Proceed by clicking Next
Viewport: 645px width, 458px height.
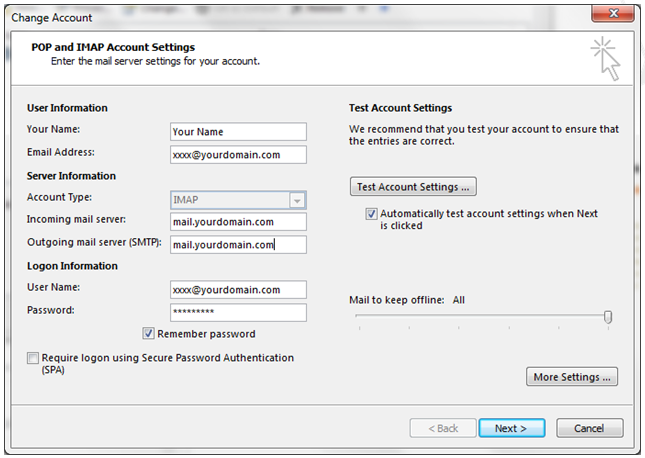click(510, 428)
